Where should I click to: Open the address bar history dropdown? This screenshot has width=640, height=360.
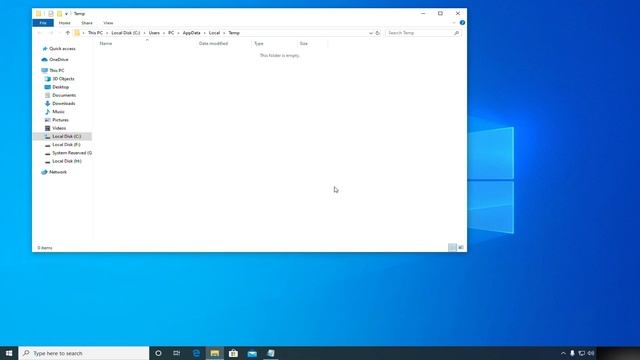point(371,33)
